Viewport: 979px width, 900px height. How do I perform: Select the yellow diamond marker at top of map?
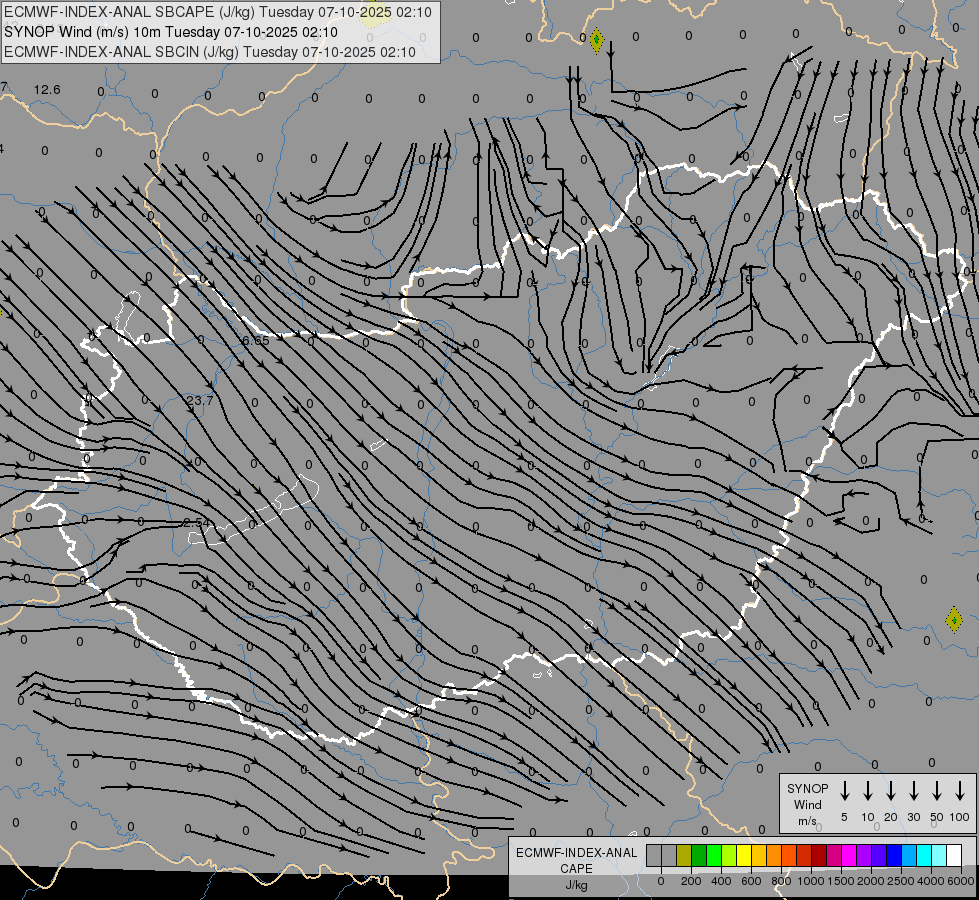point(597,41)
